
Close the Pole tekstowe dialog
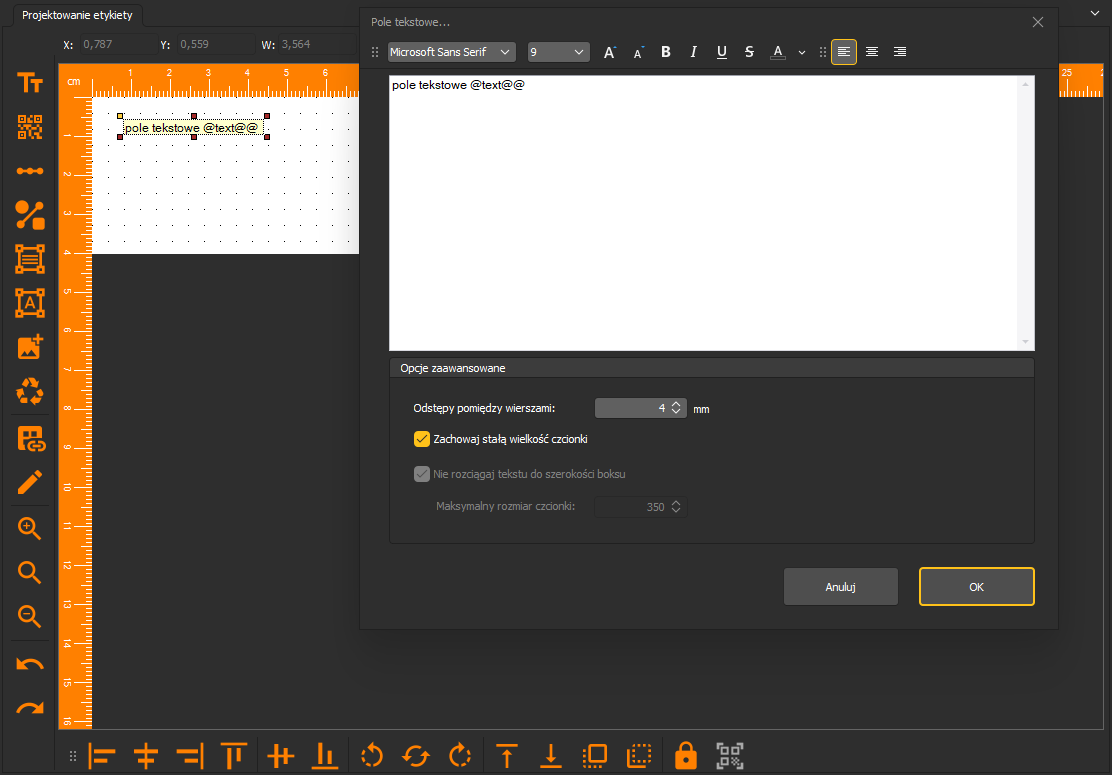tap(1038, 22)
